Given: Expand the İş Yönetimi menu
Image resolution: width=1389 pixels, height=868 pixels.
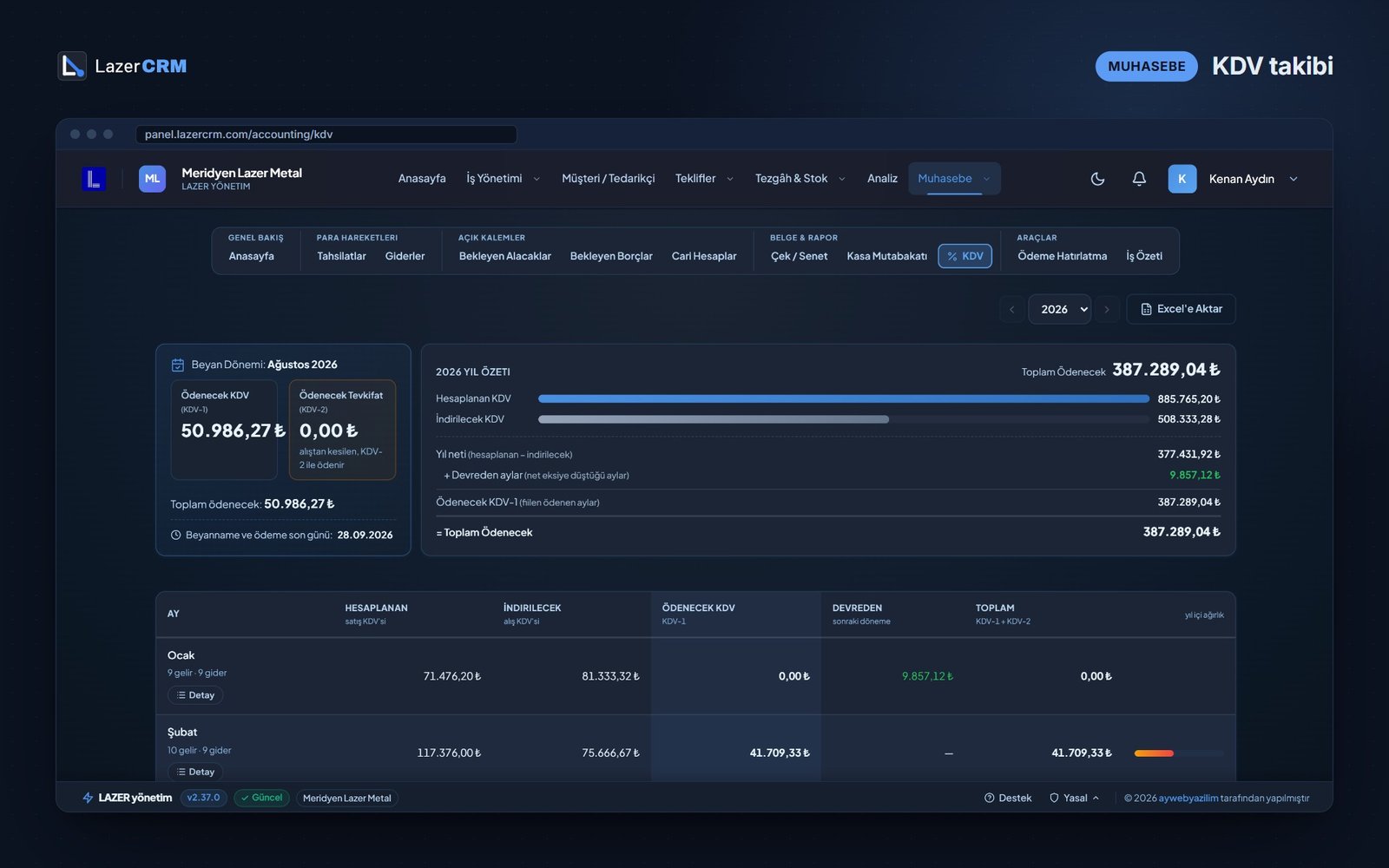Looking at the screenshot, I should tap(504, 179).
